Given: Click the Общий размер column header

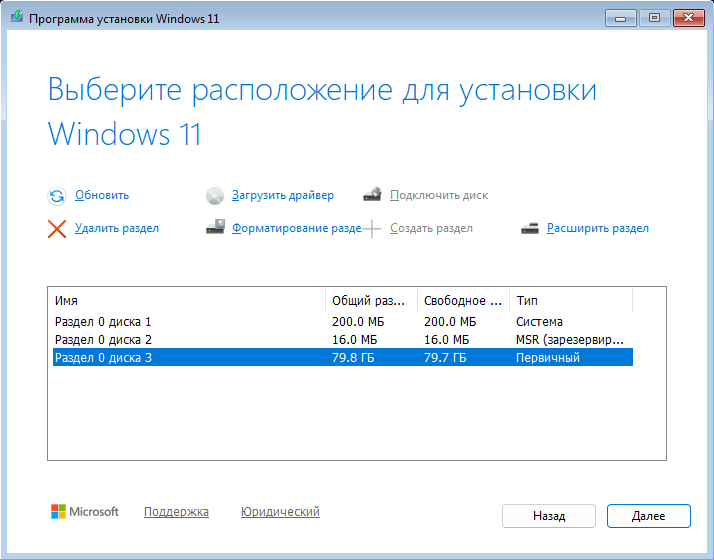Looking at the screenshot, I should 372,300.
